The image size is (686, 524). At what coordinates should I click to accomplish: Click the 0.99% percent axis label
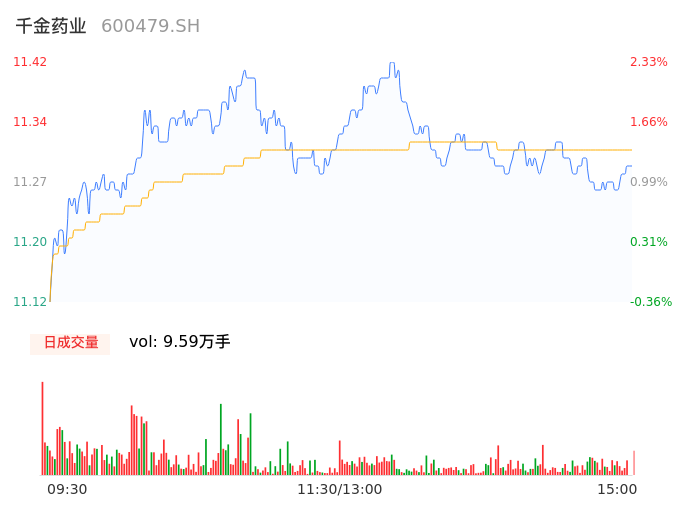point(649,182)
